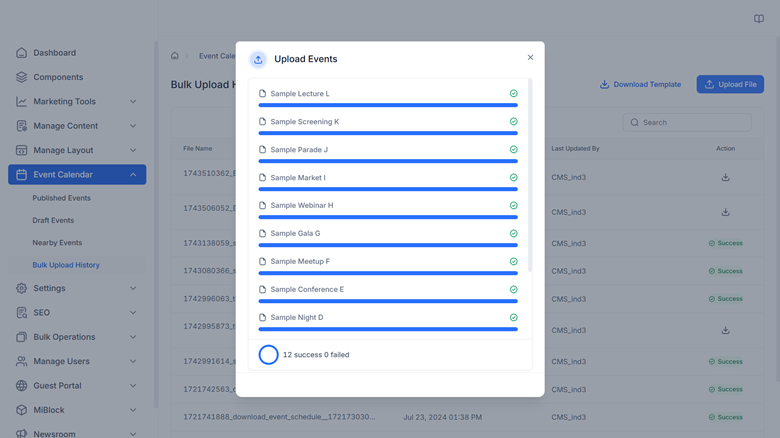Expand the Settings chevron
Image resolution: width=780 pixels, height=438 pixels.
(133, 288)
